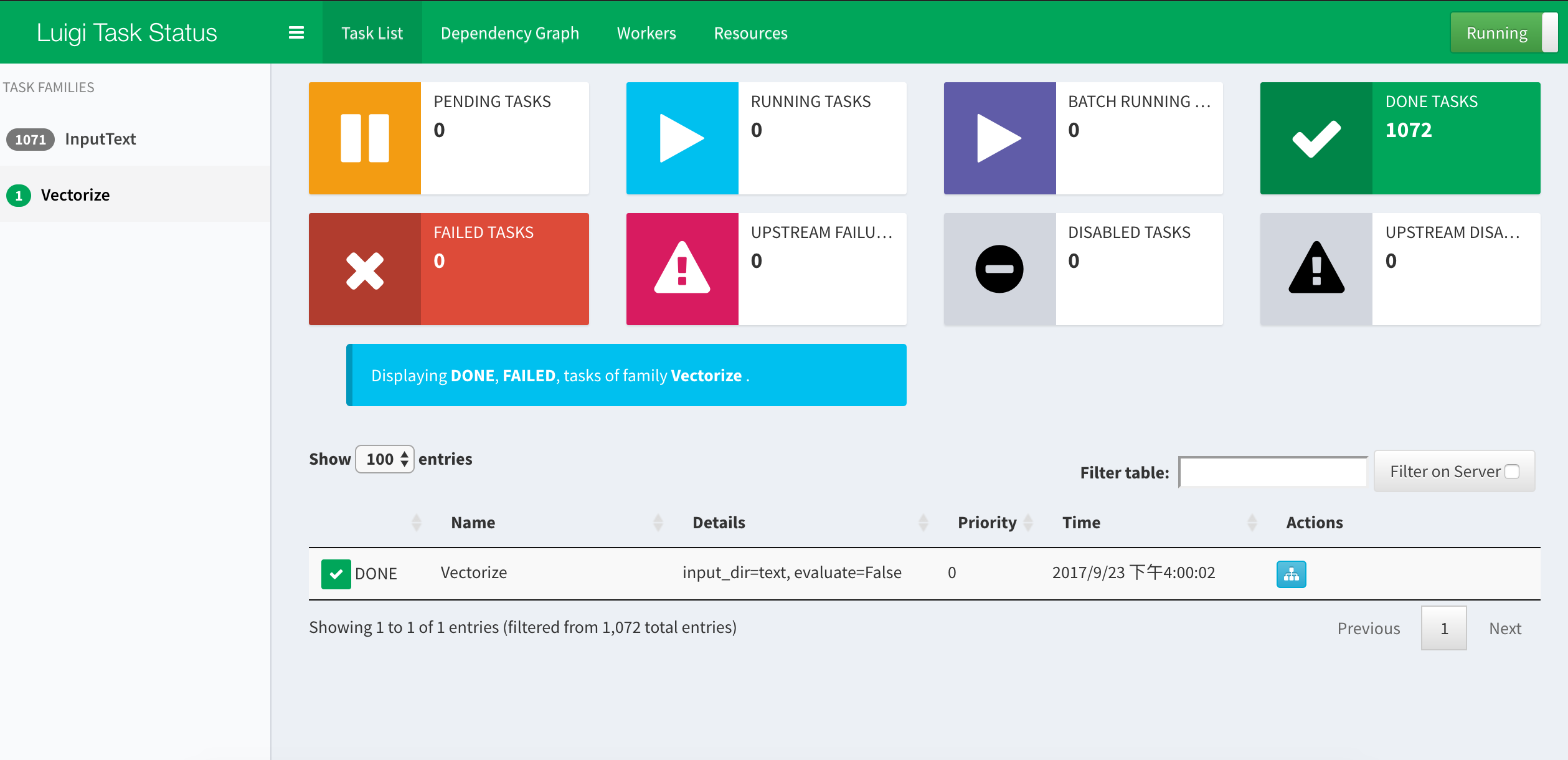Open the Workers tab
Screen dimensions: 1568x760
[646, 32]
